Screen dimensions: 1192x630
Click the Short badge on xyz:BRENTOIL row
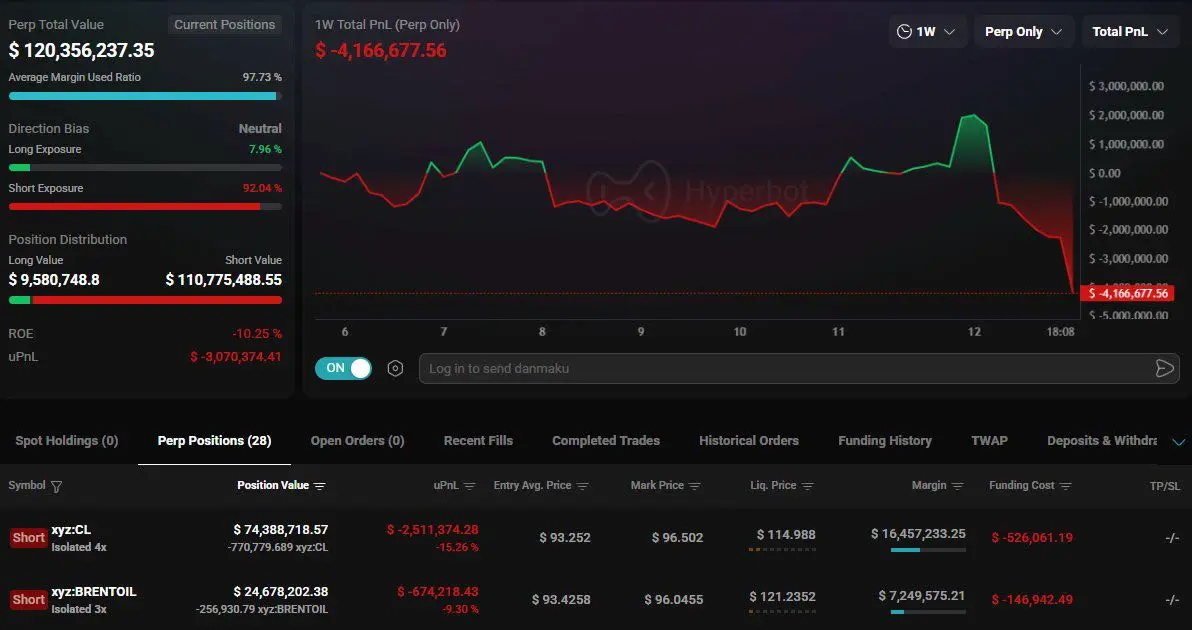(x=29, y=600)
